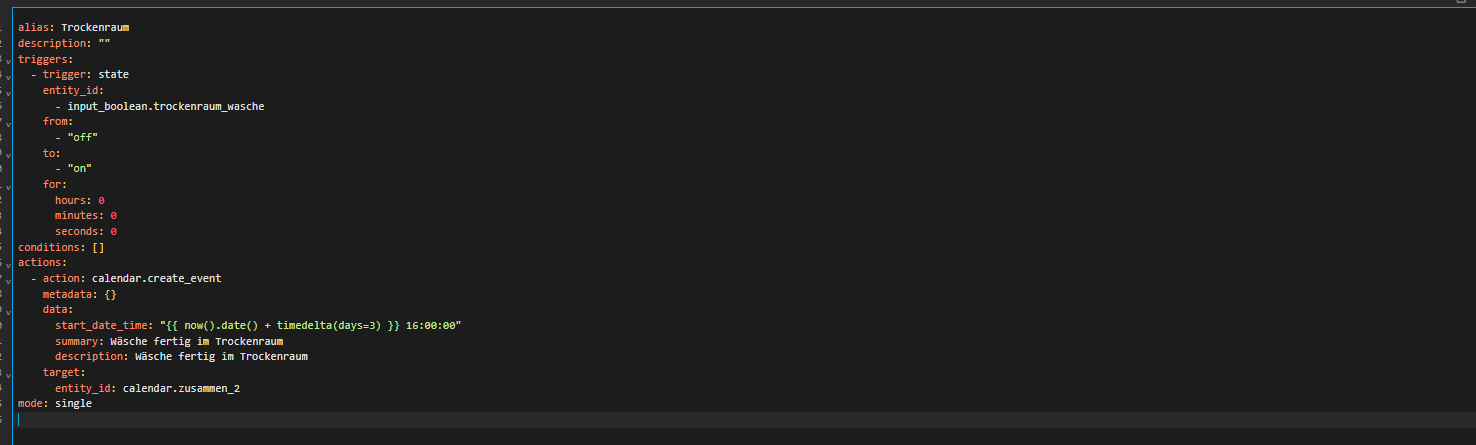Collapse the entity_id list under trigger
Image resolution: width=1476 pixels, height=445 pixels.
tap(8, 90)
